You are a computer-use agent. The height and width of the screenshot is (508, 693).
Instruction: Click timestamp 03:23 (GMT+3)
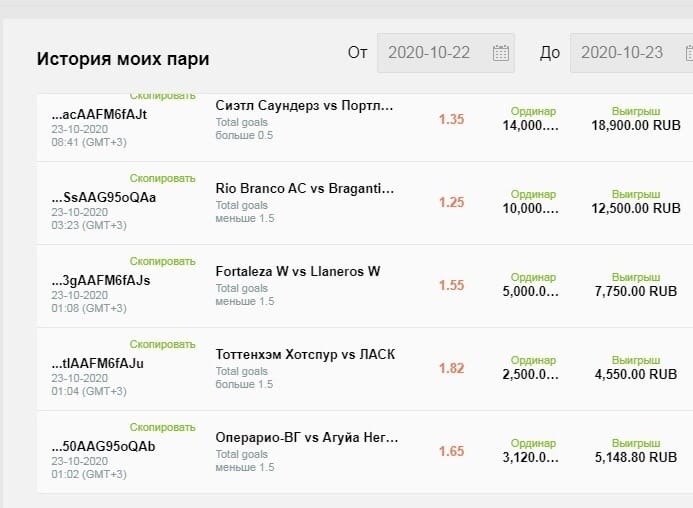pos(89,225)
